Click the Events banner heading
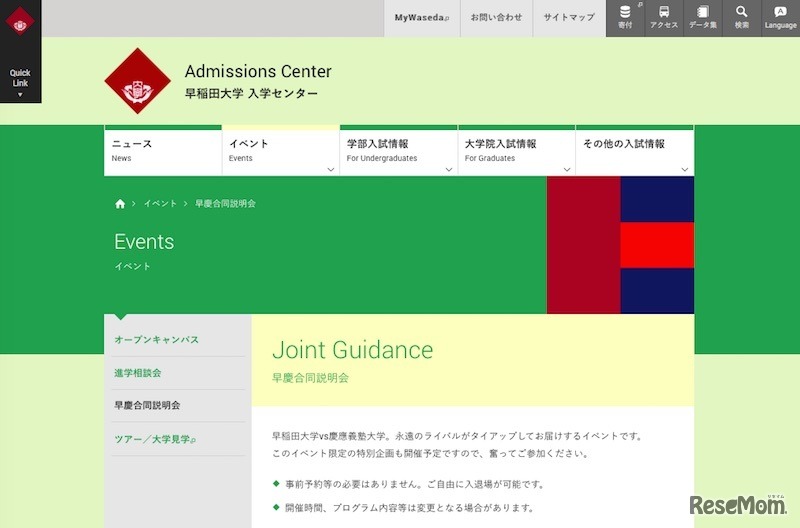Screen dimensions: 800x528 pos(144,241)
